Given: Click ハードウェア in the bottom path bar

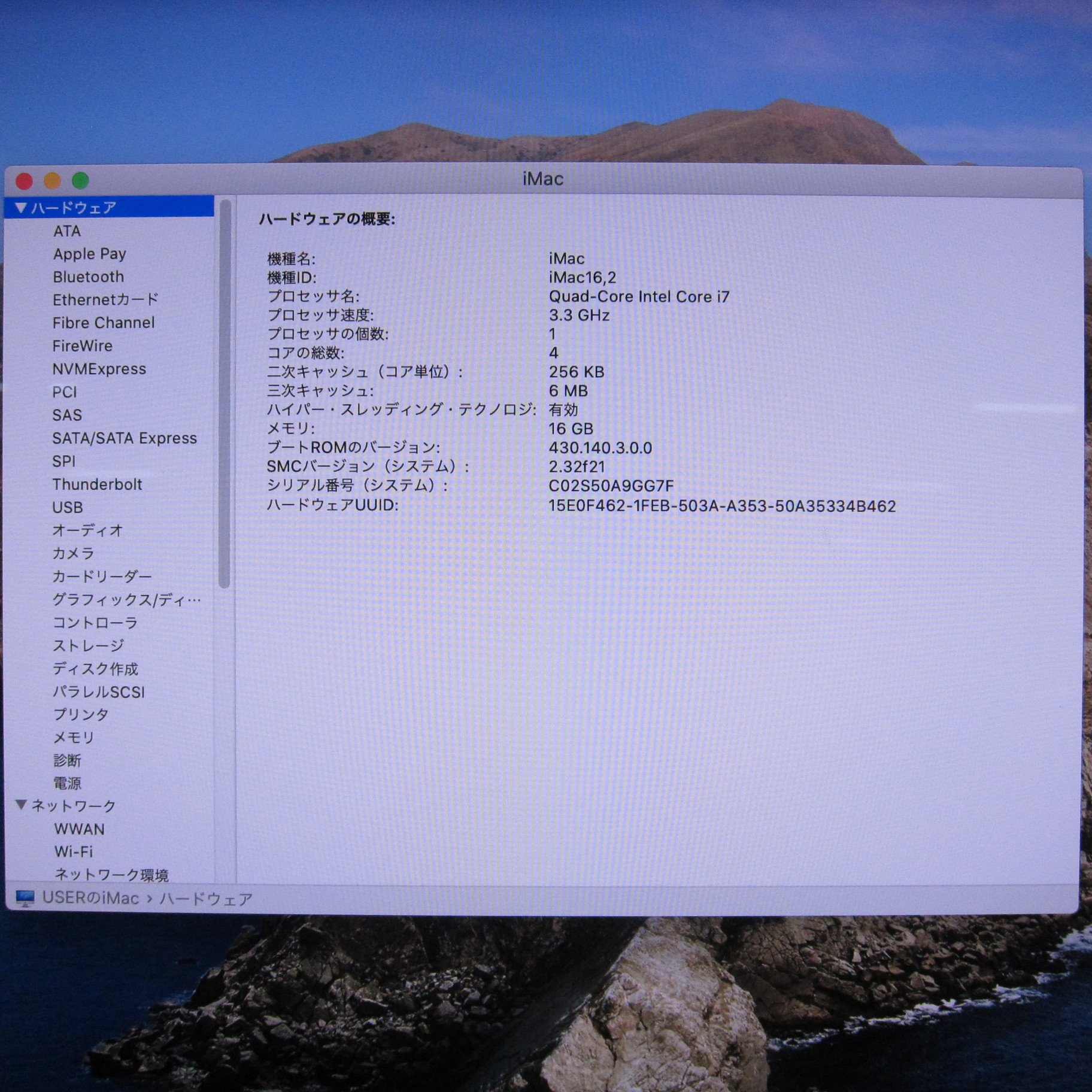Looking at the screenshot, I should [205, 899].
